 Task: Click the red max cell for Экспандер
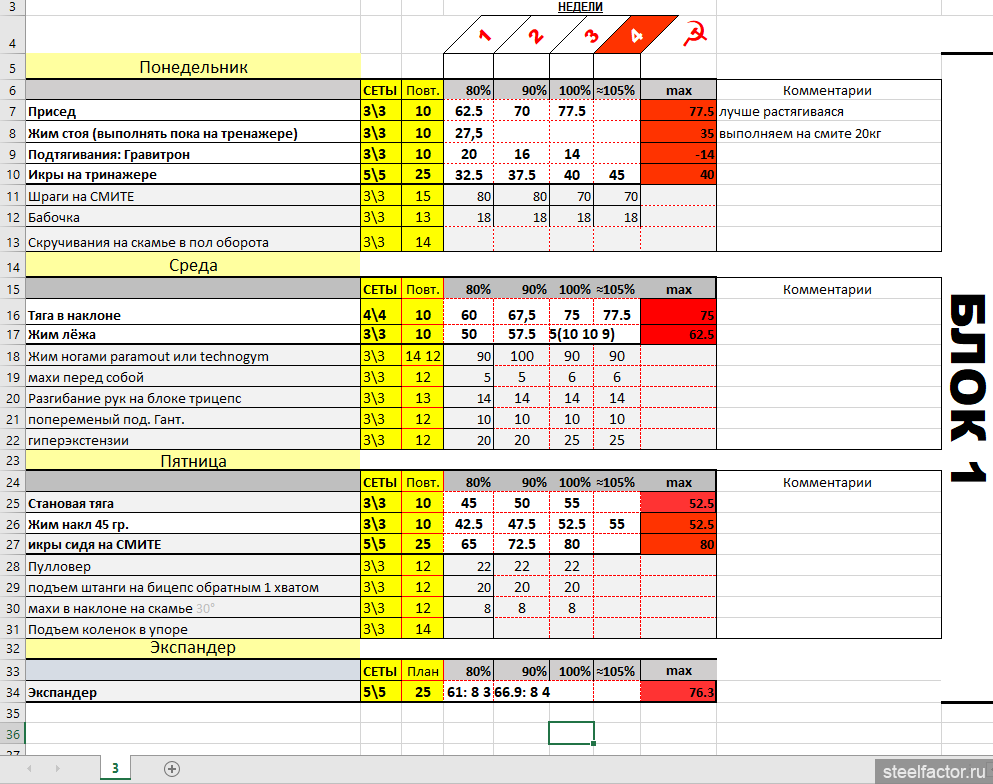click(678, 691)
